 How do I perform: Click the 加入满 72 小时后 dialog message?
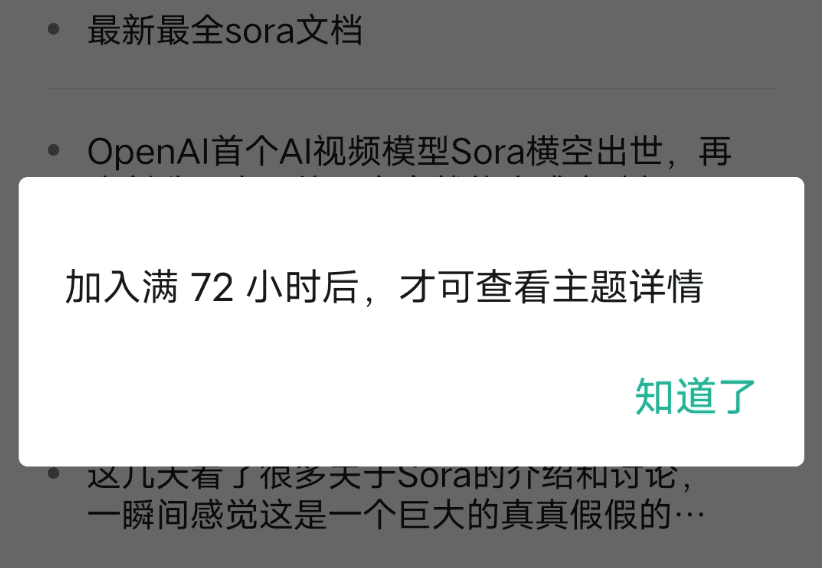(384, 287)
